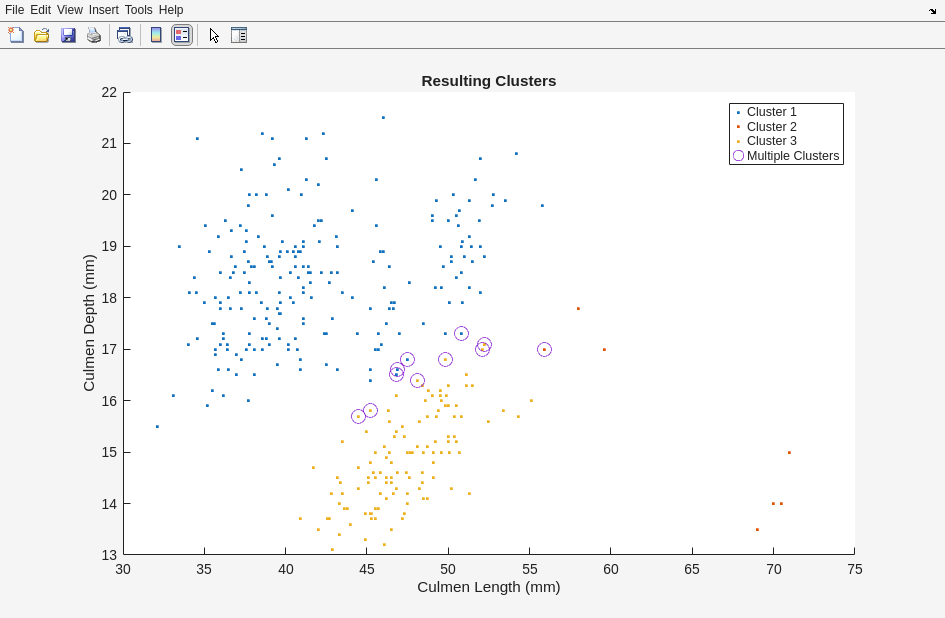
Task: Open the File menu
Action: pos(14,10)
